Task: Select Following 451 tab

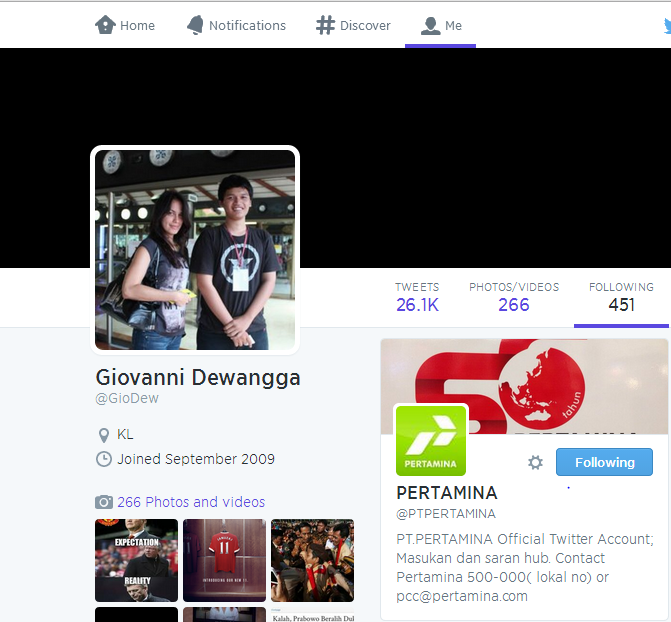Action: coord(621,298)
